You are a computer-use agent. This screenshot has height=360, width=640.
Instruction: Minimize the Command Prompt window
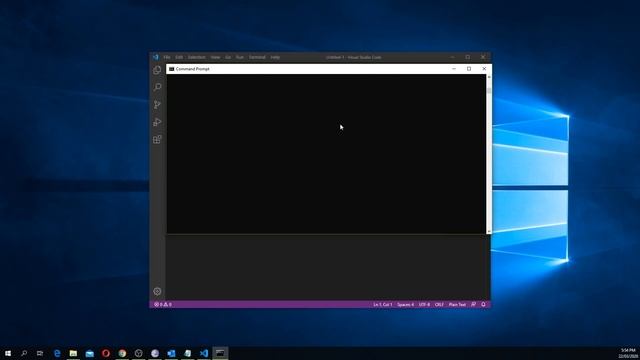click(454, 69)
